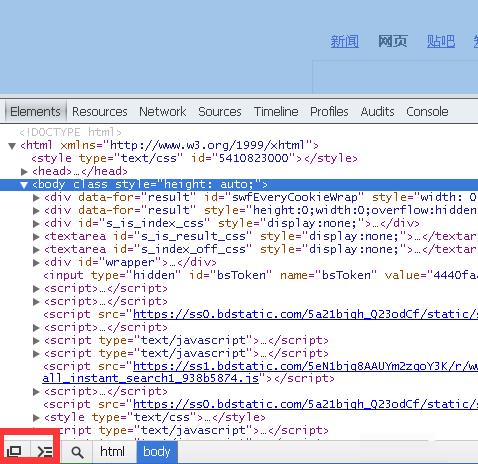Screen dimensions: 478x464
Task: Expand the swfEveryCookieWrap div arrow
Action: (x=36, y=198)
